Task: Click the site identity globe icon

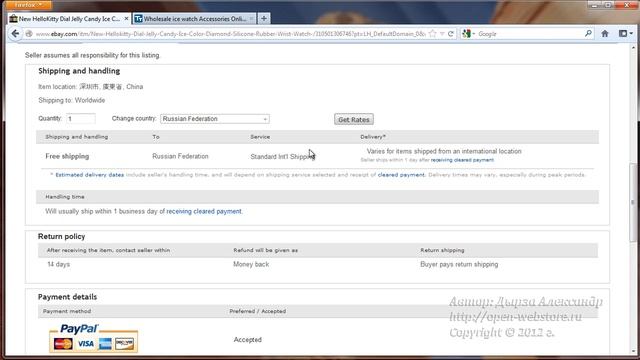Action: coord(29,34)
